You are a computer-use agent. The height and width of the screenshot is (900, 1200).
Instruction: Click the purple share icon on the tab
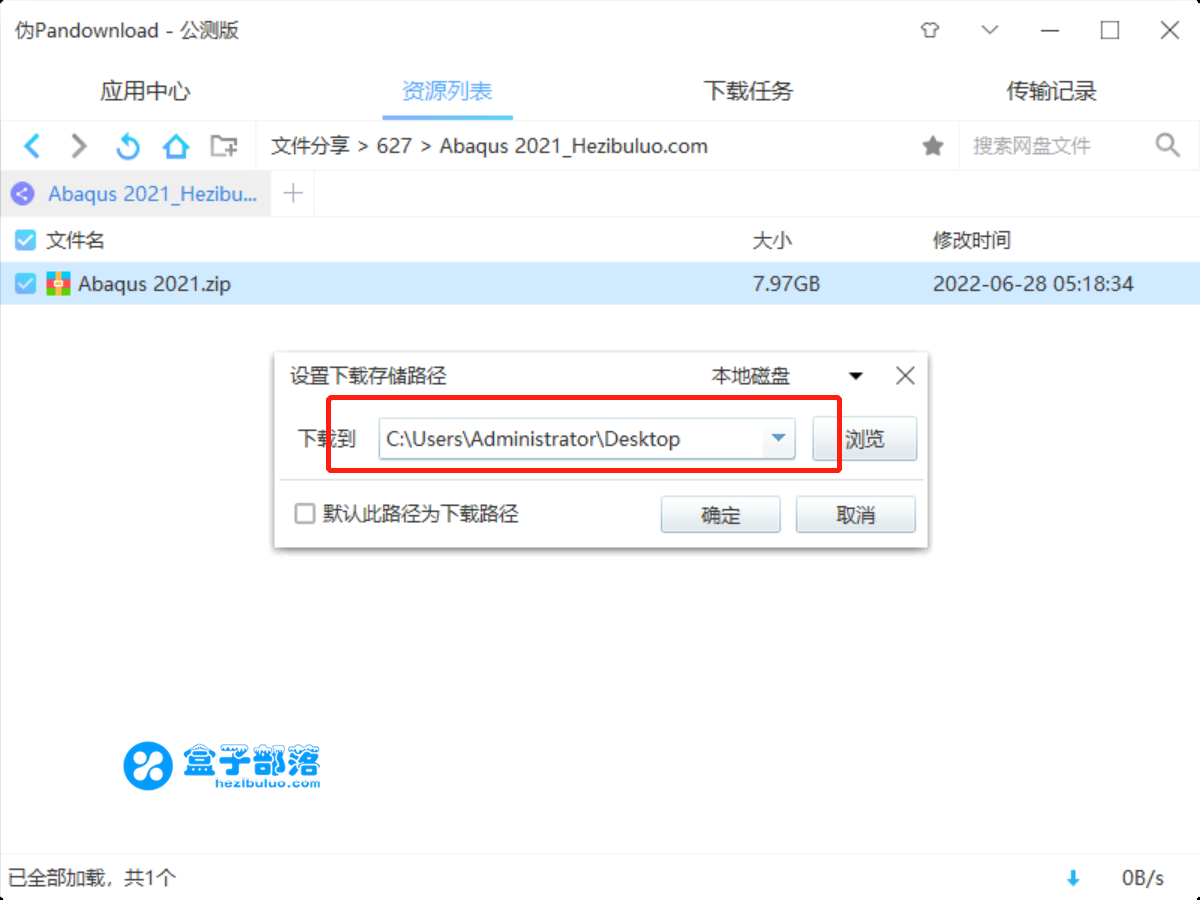point(24,194)
